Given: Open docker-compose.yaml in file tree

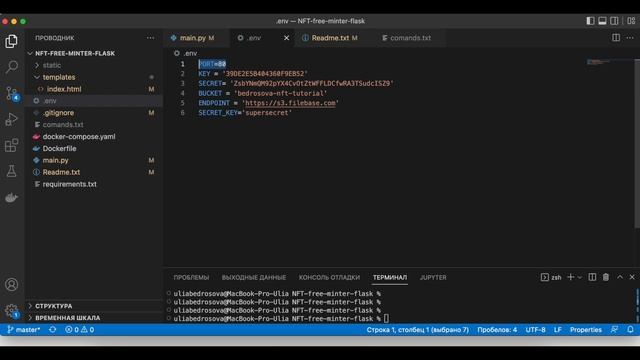Looking at the screenshot, I should 94,137.
